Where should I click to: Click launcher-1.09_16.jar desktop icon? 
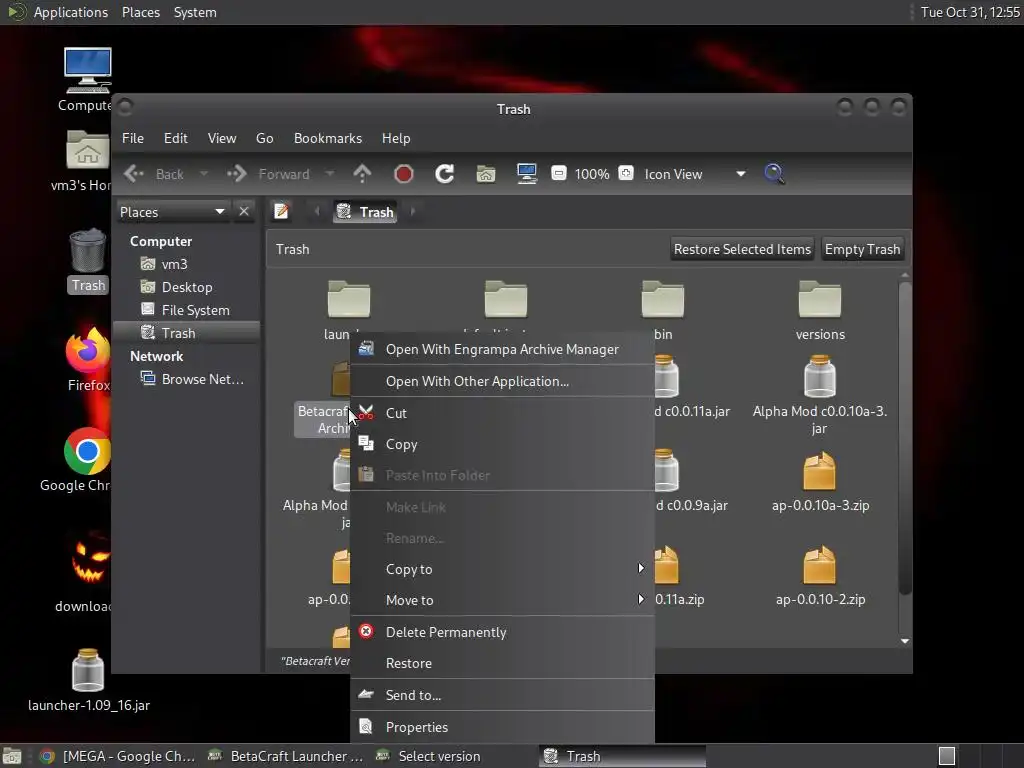coord(88,670)
